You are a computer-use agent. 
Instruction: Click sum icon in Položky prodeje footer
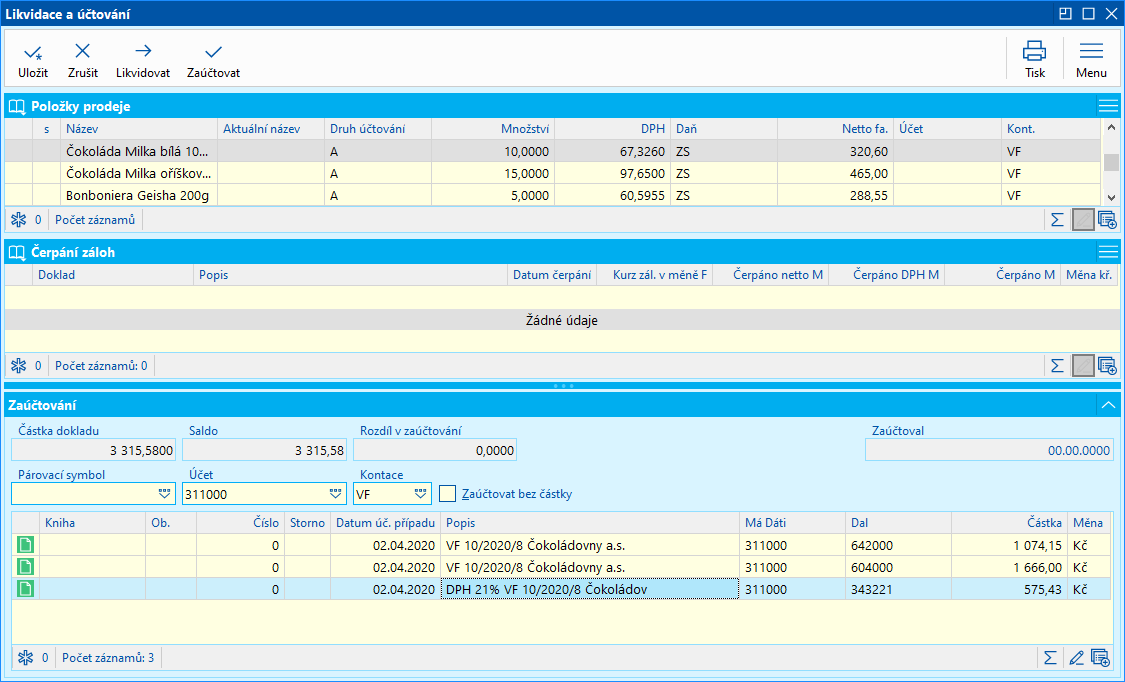coord(1057,220)
